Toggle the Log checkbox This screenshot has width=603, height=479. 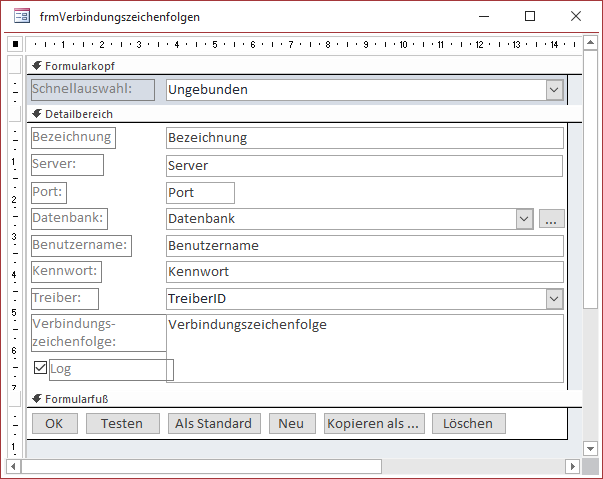click(40, 368)
